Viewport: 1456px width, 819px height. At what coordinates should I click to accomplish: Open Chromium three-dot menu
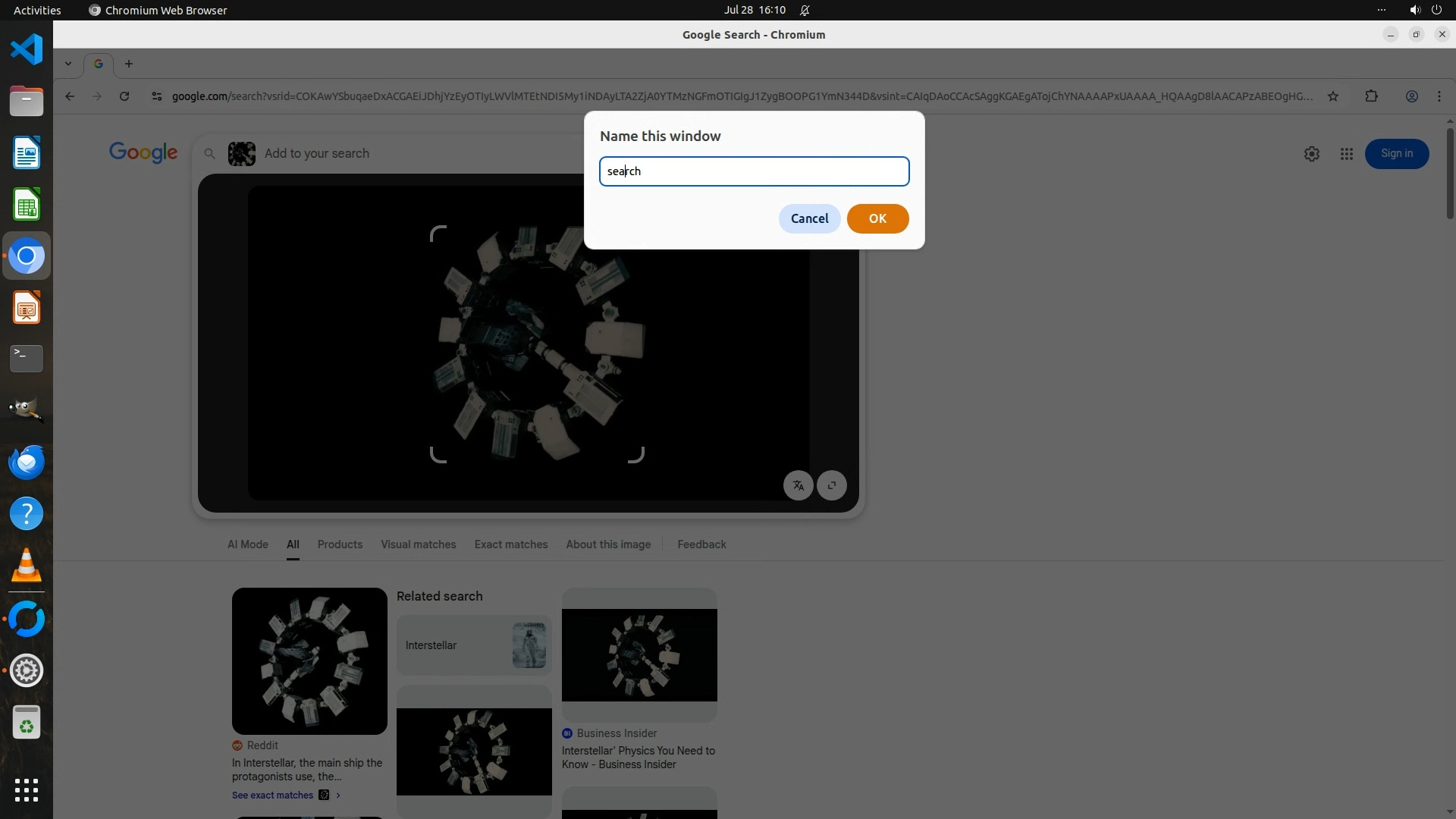pyautogui.click(x=1439, y=96)
